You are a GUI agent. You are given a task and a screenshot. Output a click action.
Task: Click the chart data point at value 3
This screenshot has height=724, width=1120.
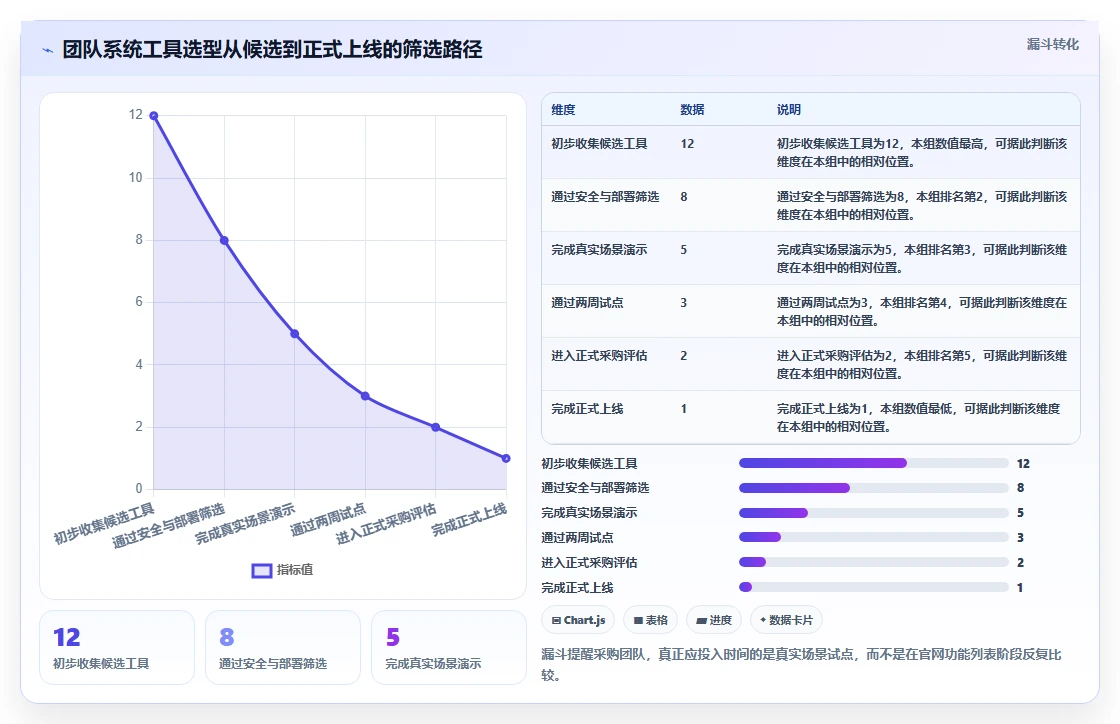(x=365, y=396)
